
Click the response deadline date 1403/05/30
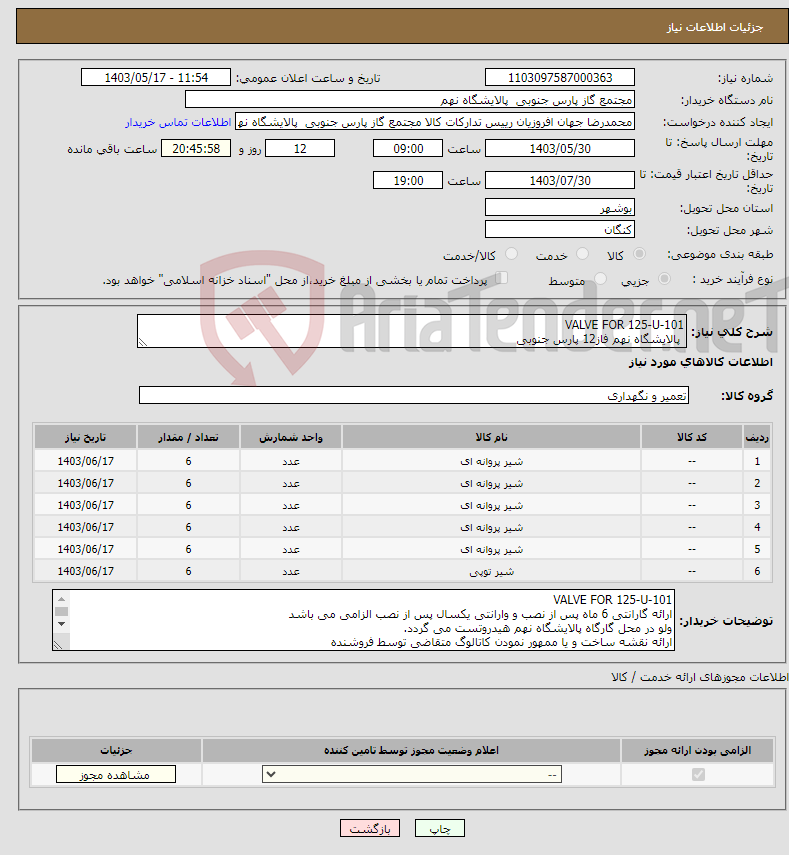tap(559, 148)
